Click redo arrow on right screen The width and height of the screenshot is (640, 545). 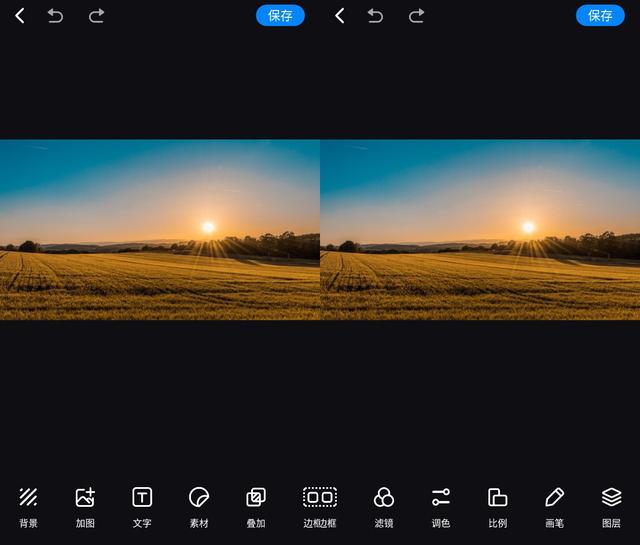tap(416, 15)
